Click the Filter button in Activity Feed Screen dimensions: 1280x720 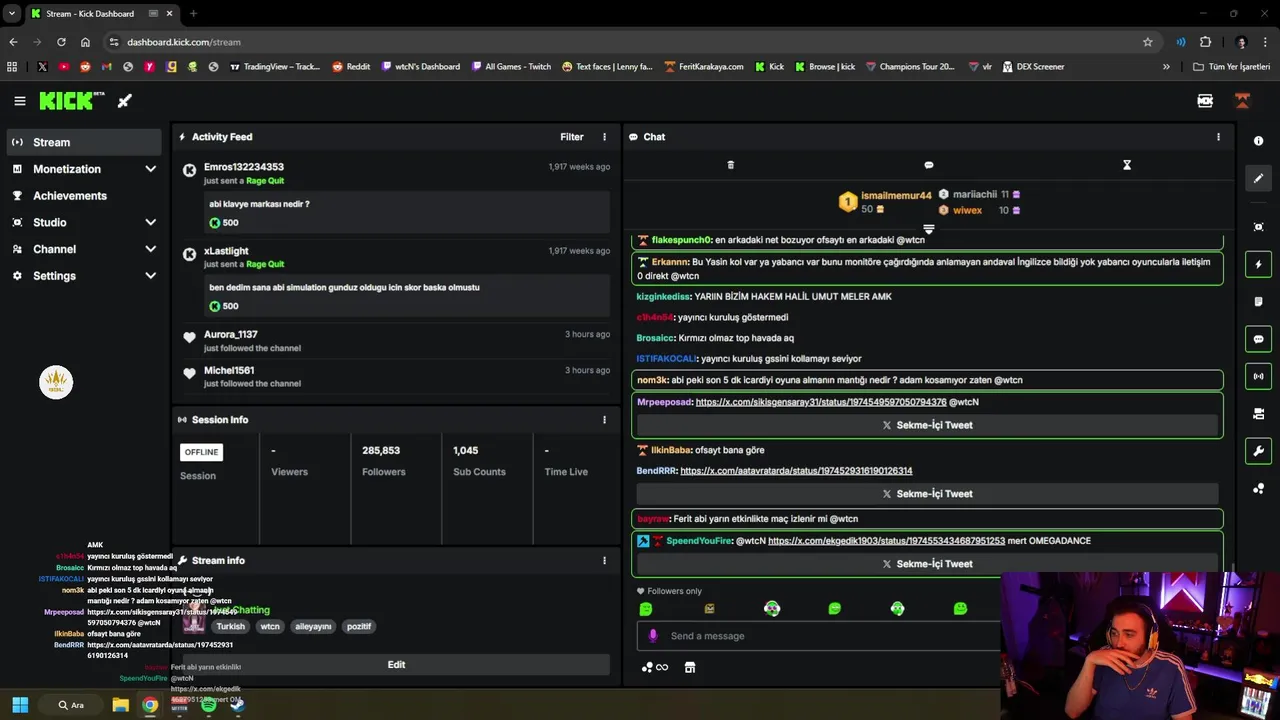572,137
